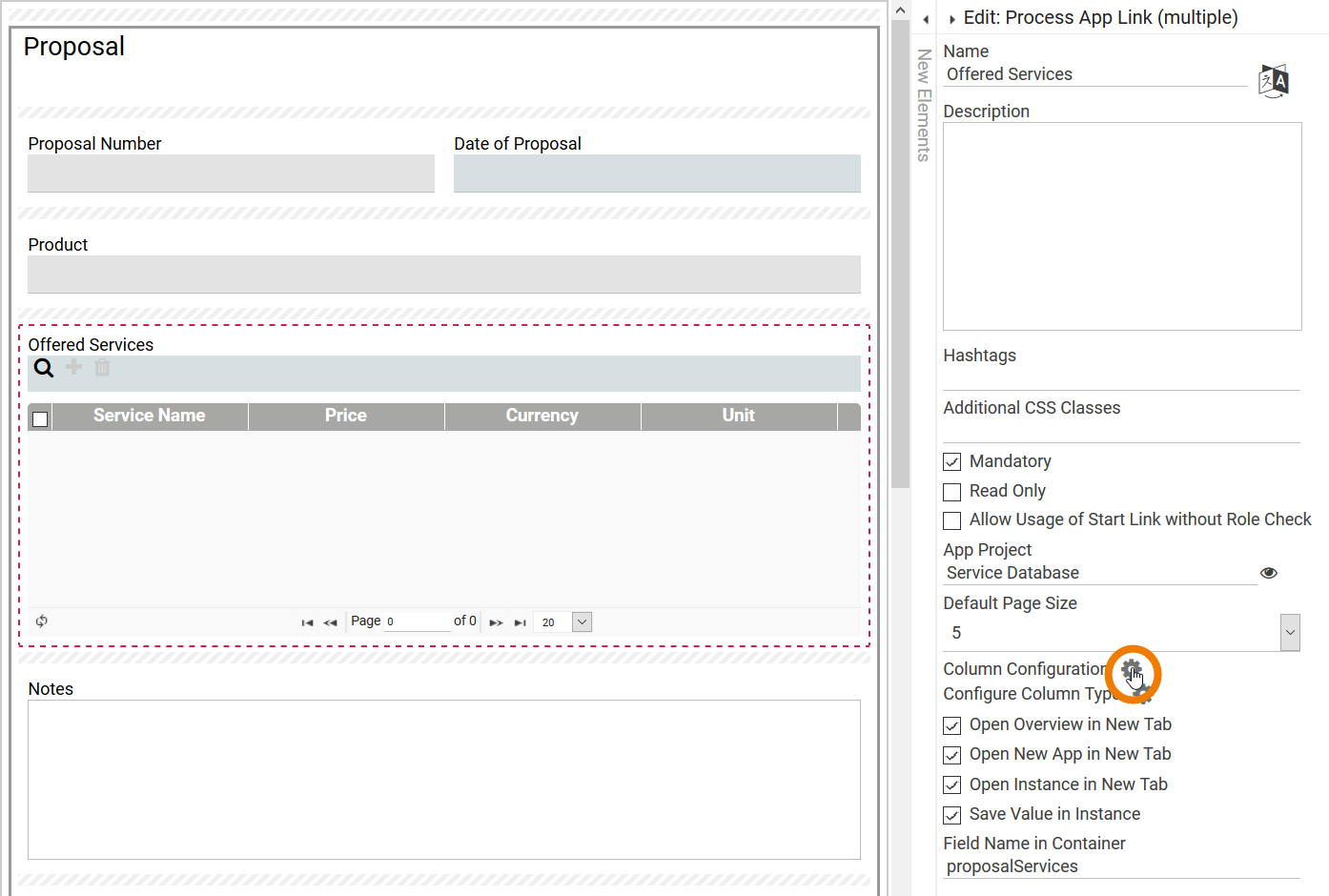Enable the Read Only setting
The image size is (1329, 896).
pyautogui.click(x=951, y=491)
